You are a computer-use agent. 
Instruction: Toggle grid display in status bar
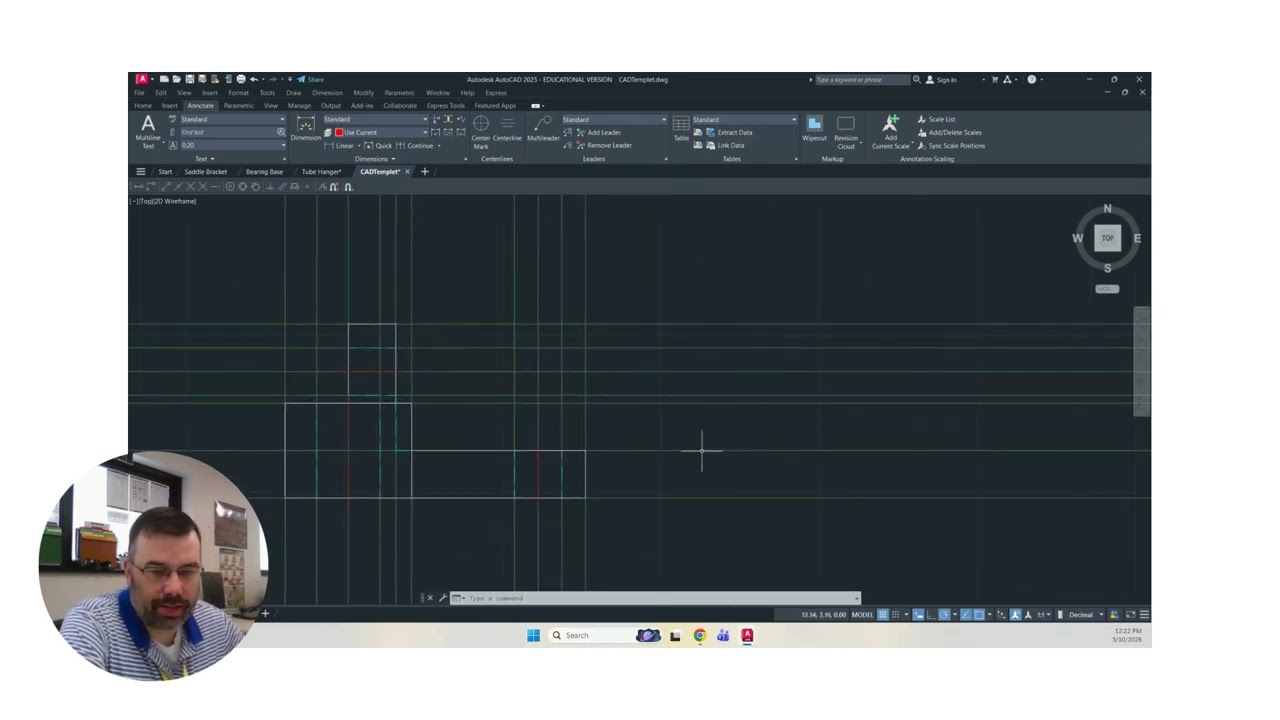(x=882, y=614)
